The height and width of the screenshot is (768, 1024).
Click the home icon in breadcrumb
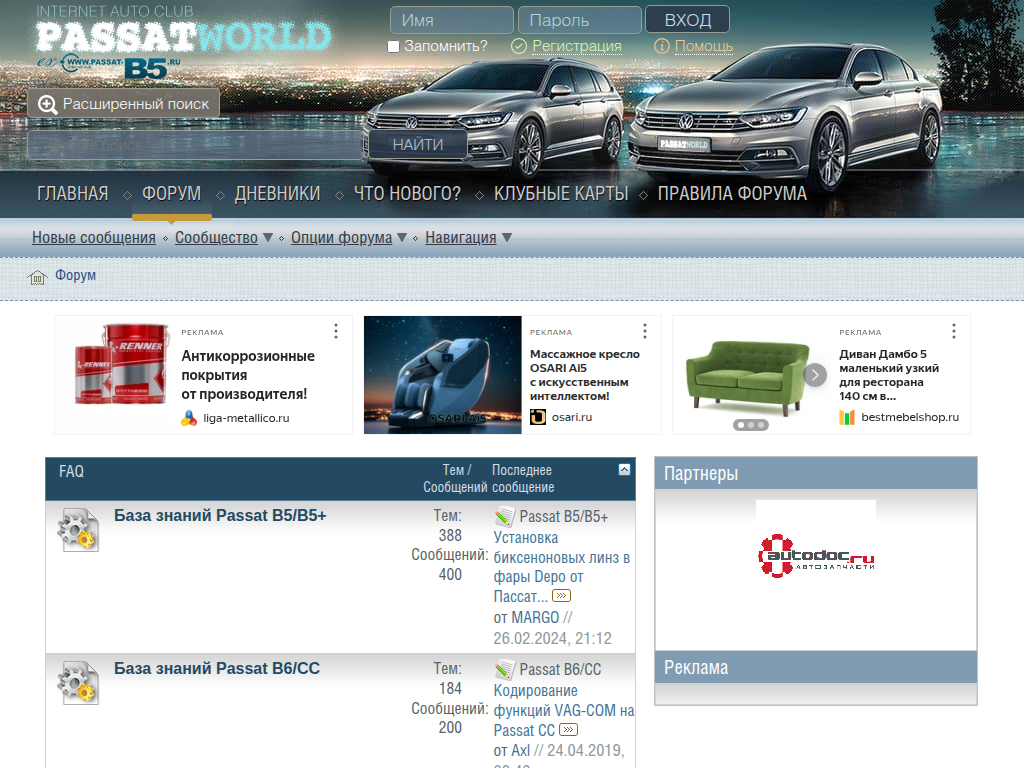point(37,277)
